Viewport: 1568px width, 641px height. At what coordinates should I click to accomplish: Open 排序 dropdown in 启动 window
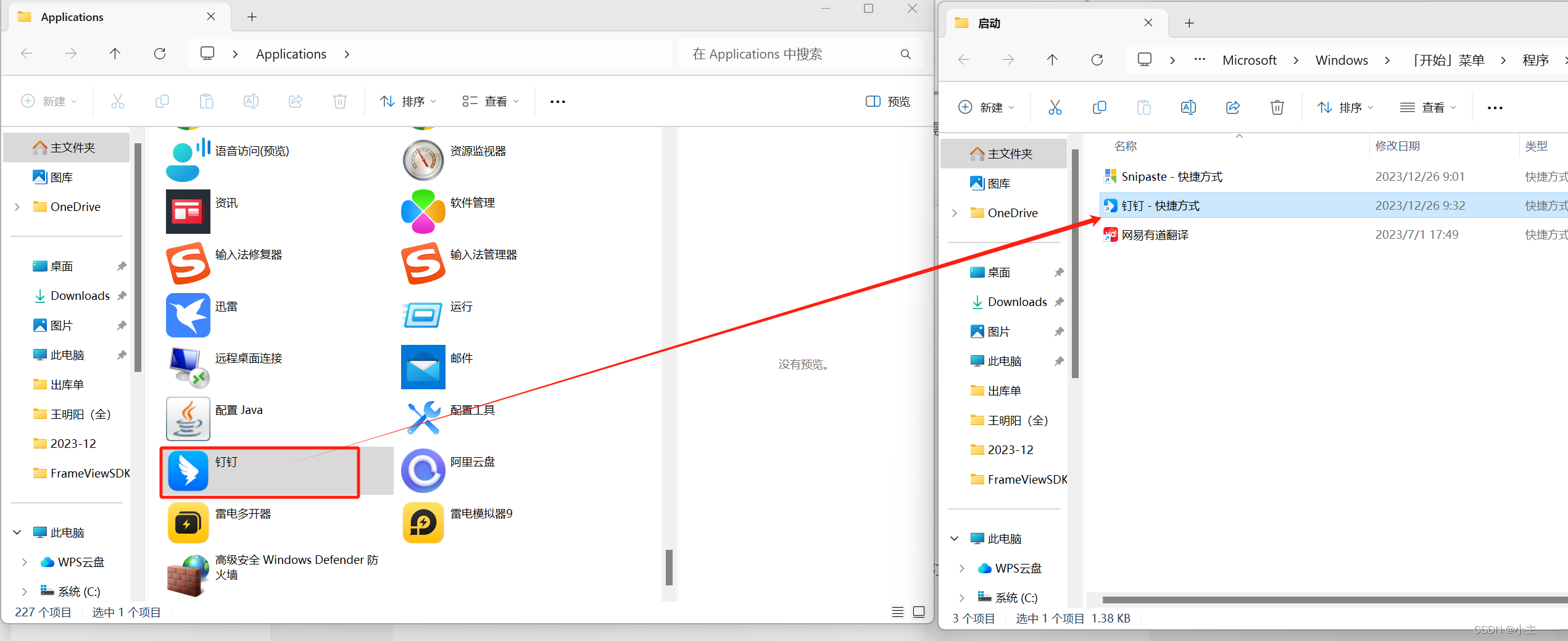pos(1346,108)
